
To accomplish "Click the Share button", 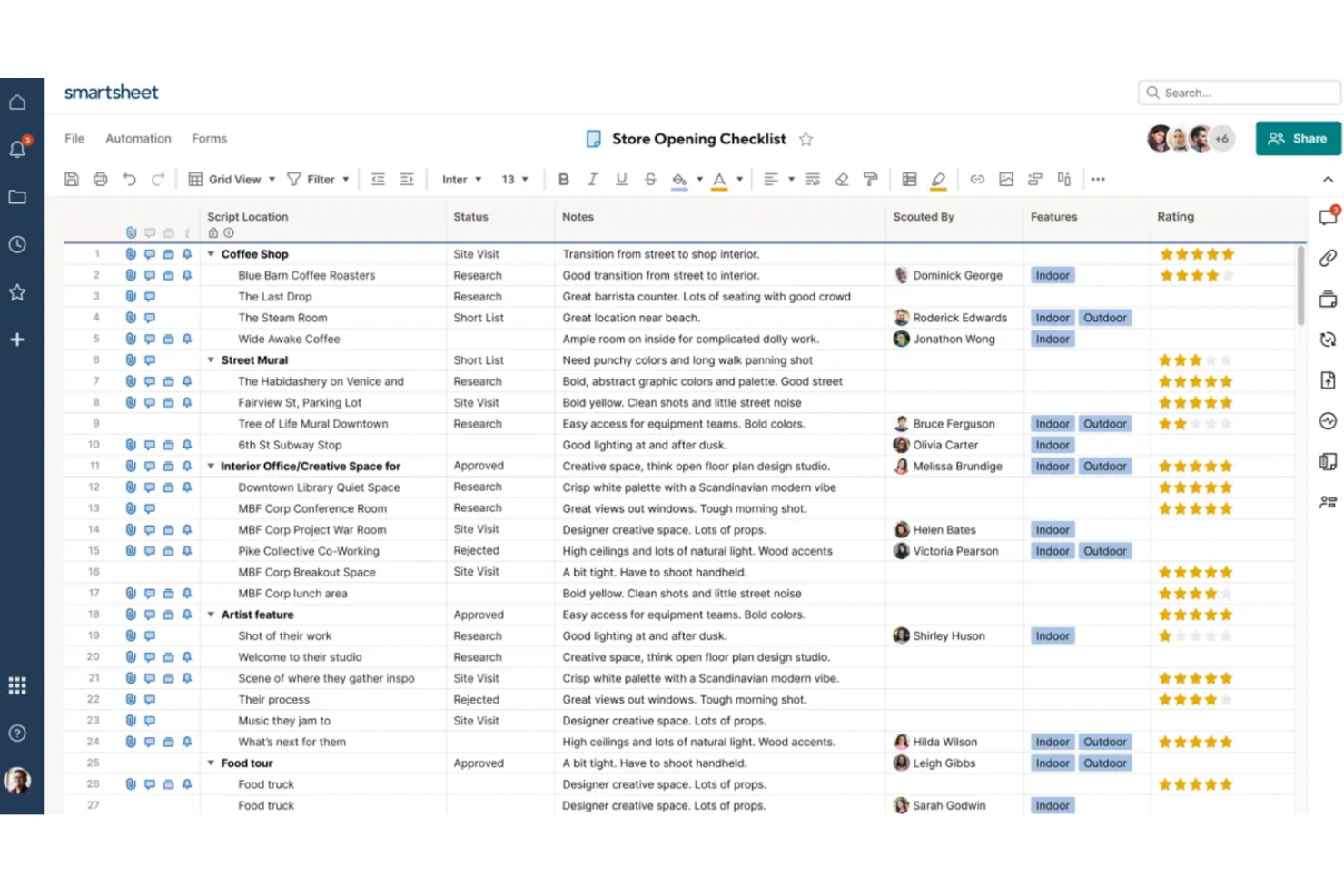I will [1299, 139].
